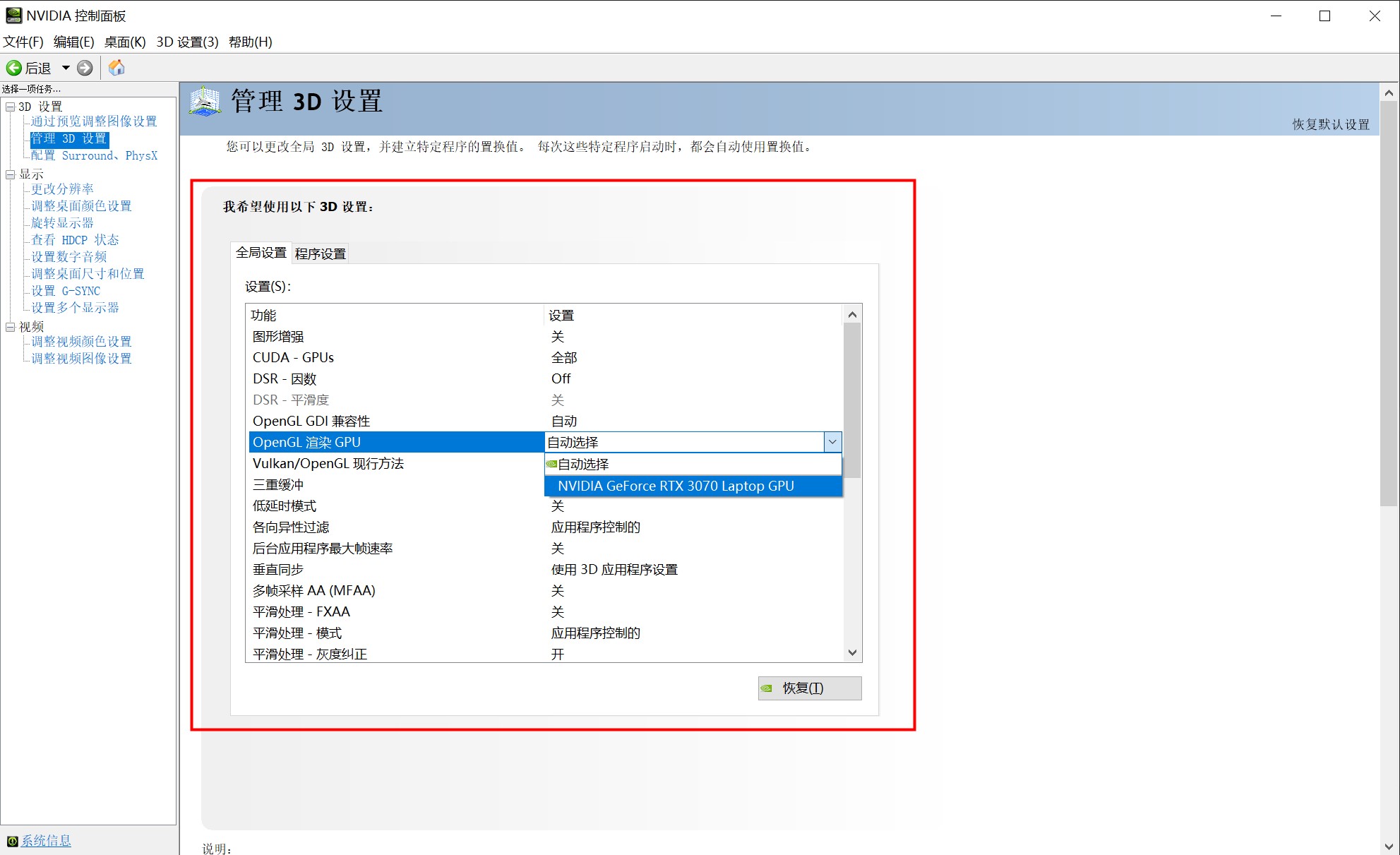This screenshot has height=855, width=1400.
Task: Select the 各向异性过滤 setting row
Action: [x=544, y=527]
